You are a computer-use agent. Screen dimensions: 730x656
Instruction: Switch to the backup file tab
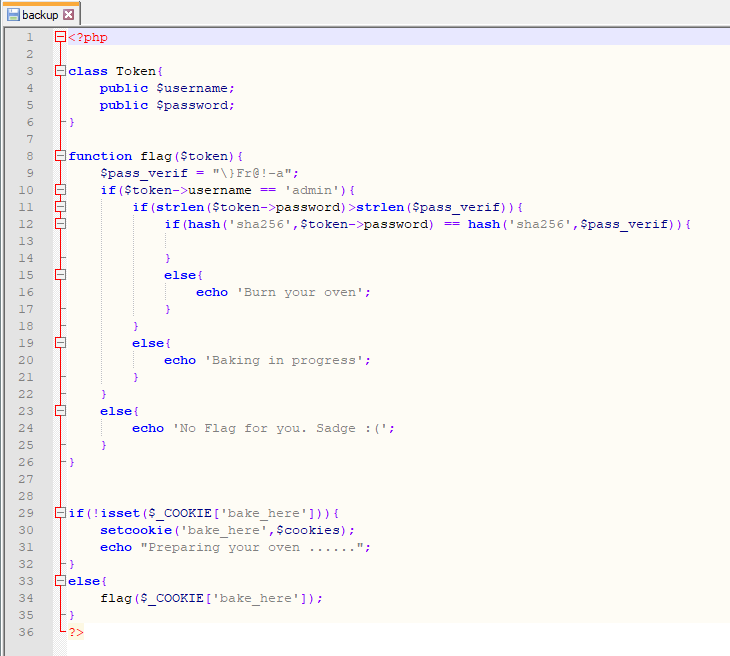[x=40, y=15]
